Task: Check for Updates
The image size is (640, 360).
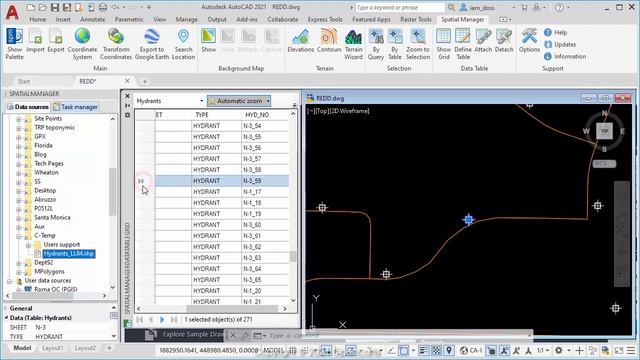Action: click(560, 44)
